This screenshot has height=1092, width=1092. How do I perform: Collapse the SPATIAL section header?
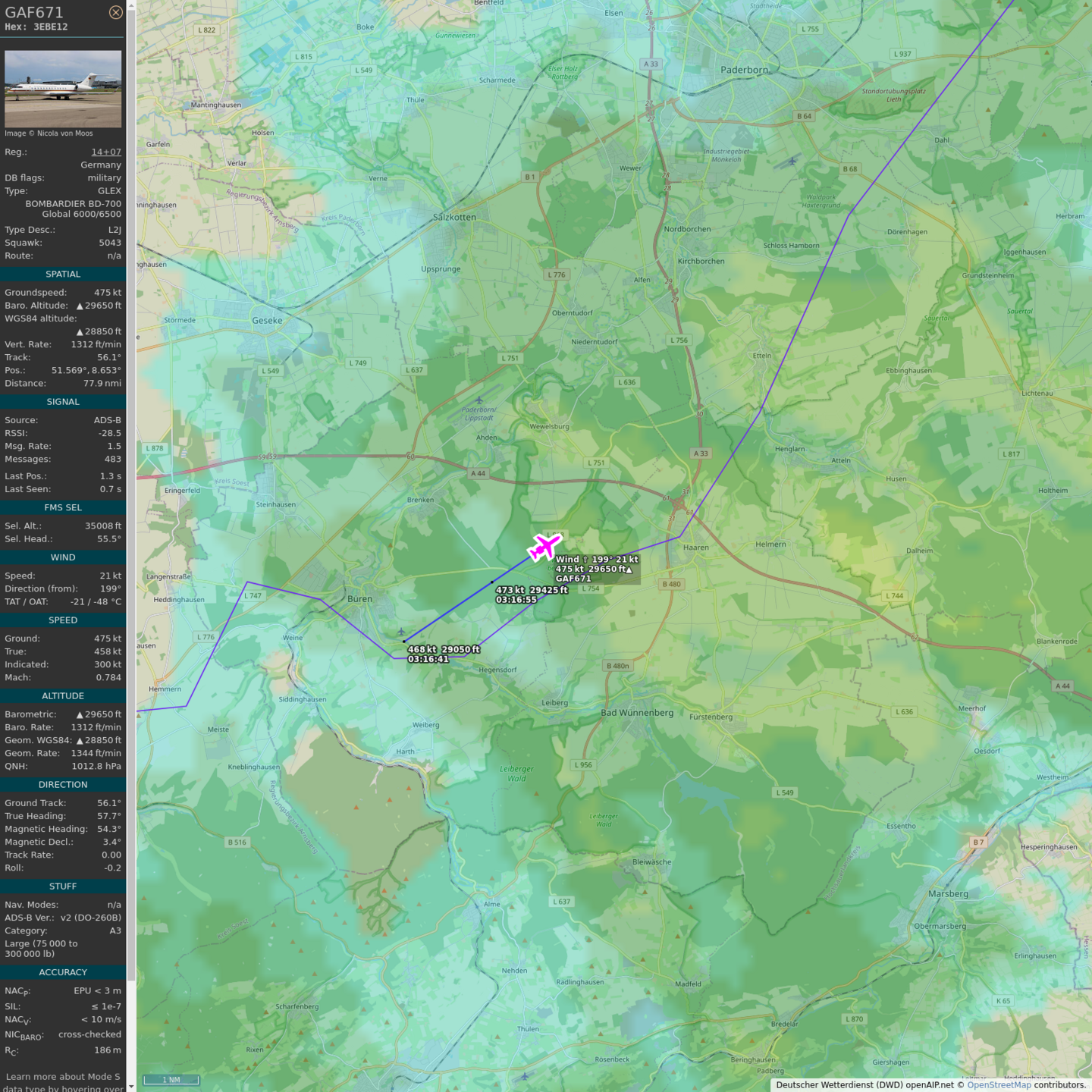63,275
